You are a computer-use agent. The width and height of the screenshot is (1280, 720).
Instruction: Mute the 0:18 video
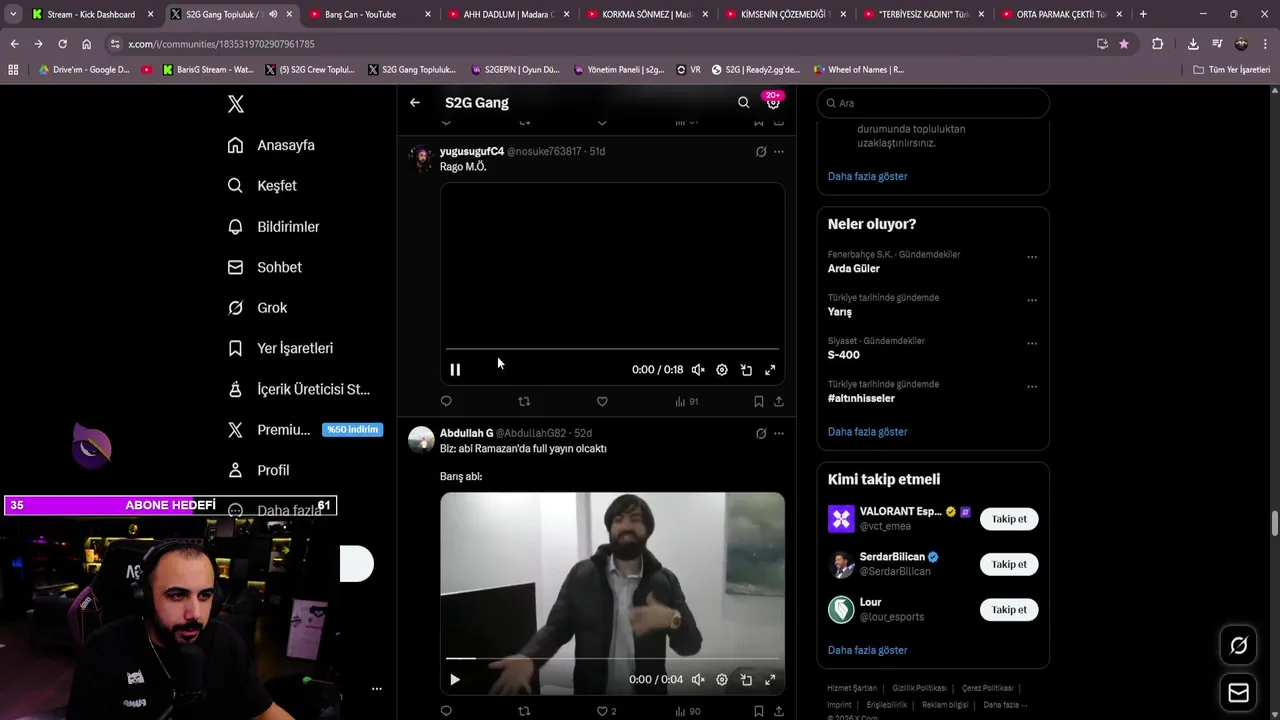(698, 370)
